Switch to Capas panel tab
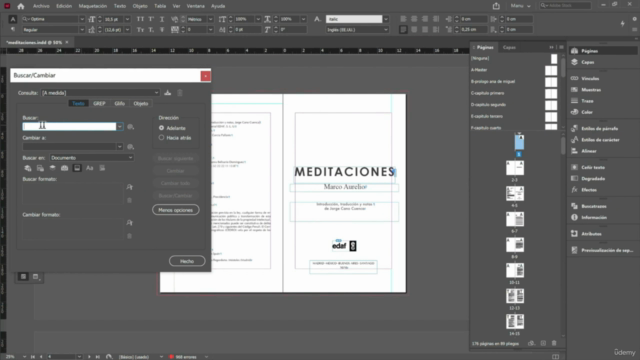Image resolution: width=640 pixels, height=360 pixels. [x=509, y=47]
